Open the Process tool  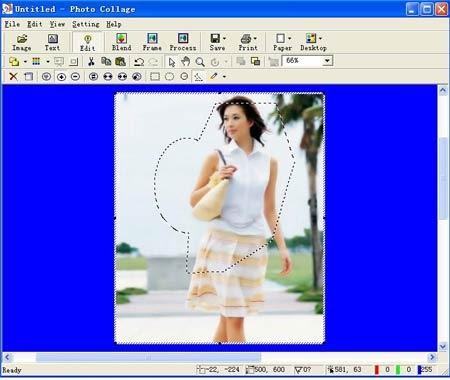pyautogui.click(x=183, y=42)
